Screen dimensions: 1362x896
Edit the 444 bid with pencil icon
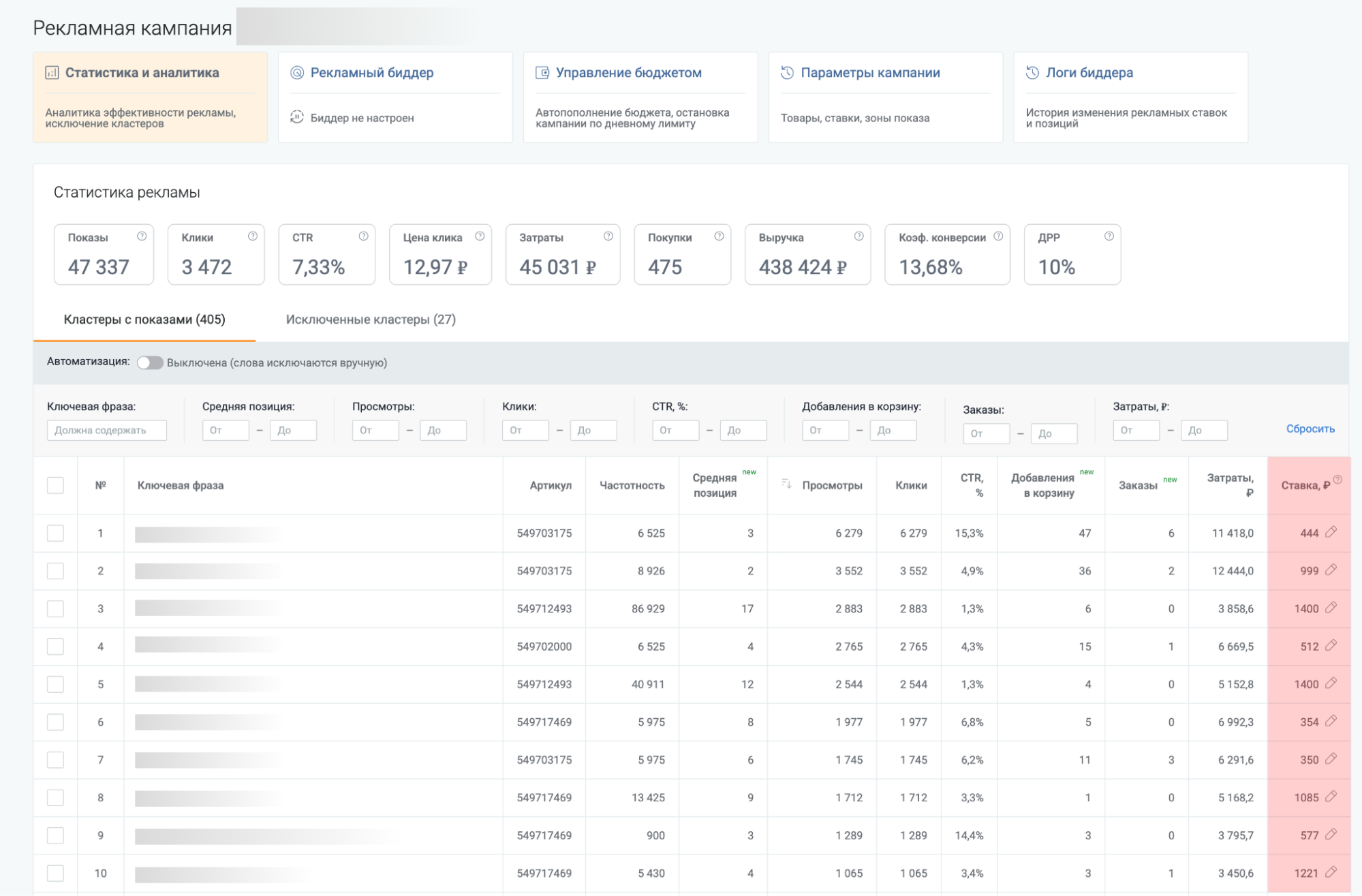(x=1331, y=532)
